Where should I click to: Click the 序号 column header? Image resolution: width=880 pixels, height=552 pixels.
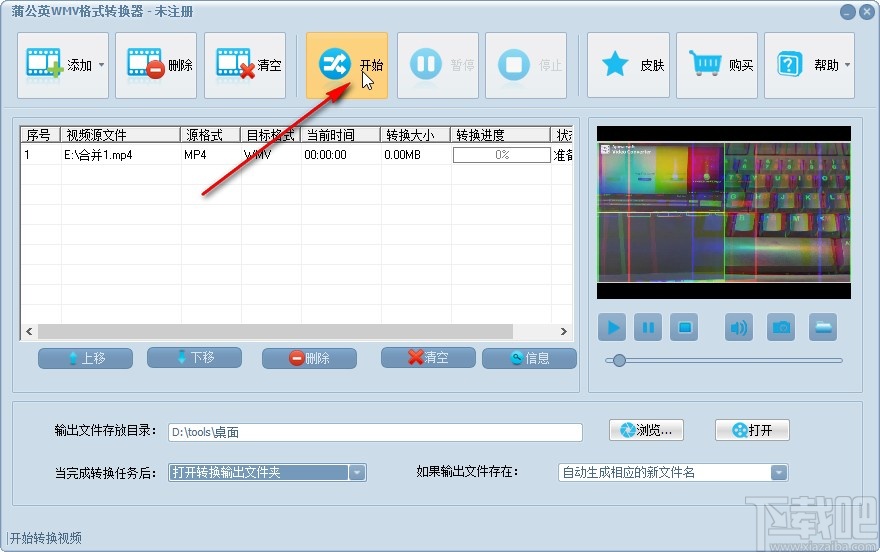point(40,135)
